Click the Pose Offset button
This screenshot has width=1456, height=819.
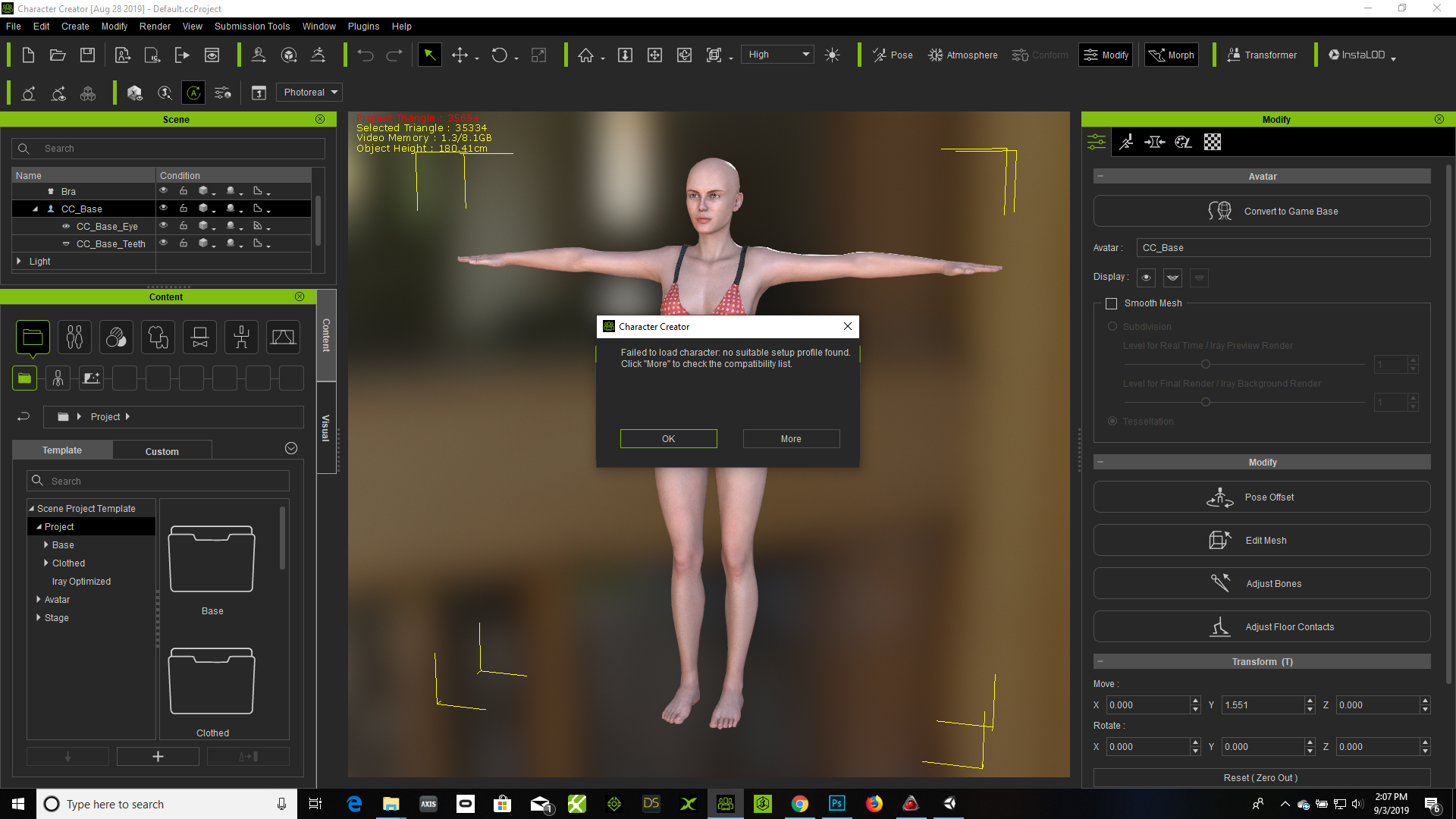click(x=1262, y=497)
